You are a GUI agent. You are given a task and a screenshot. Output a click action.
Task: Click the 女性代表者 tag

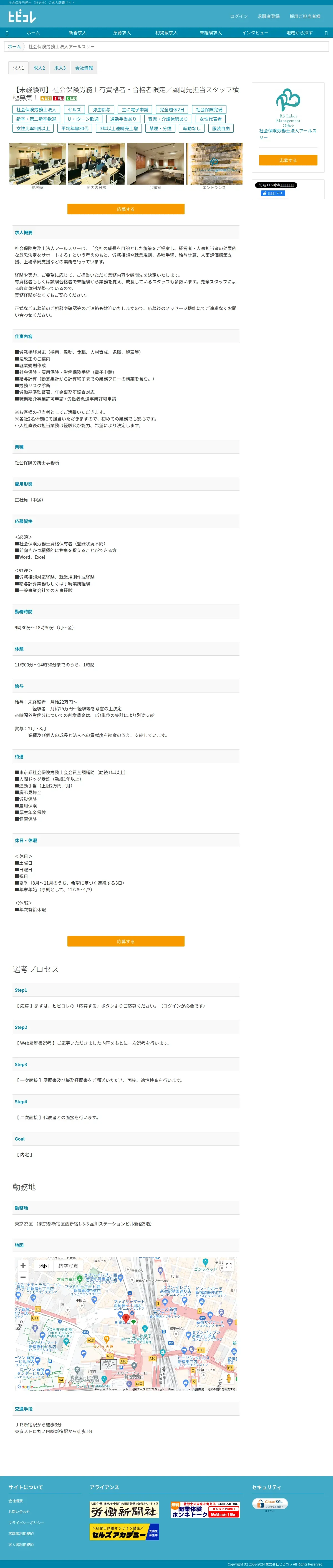[211, 119]
